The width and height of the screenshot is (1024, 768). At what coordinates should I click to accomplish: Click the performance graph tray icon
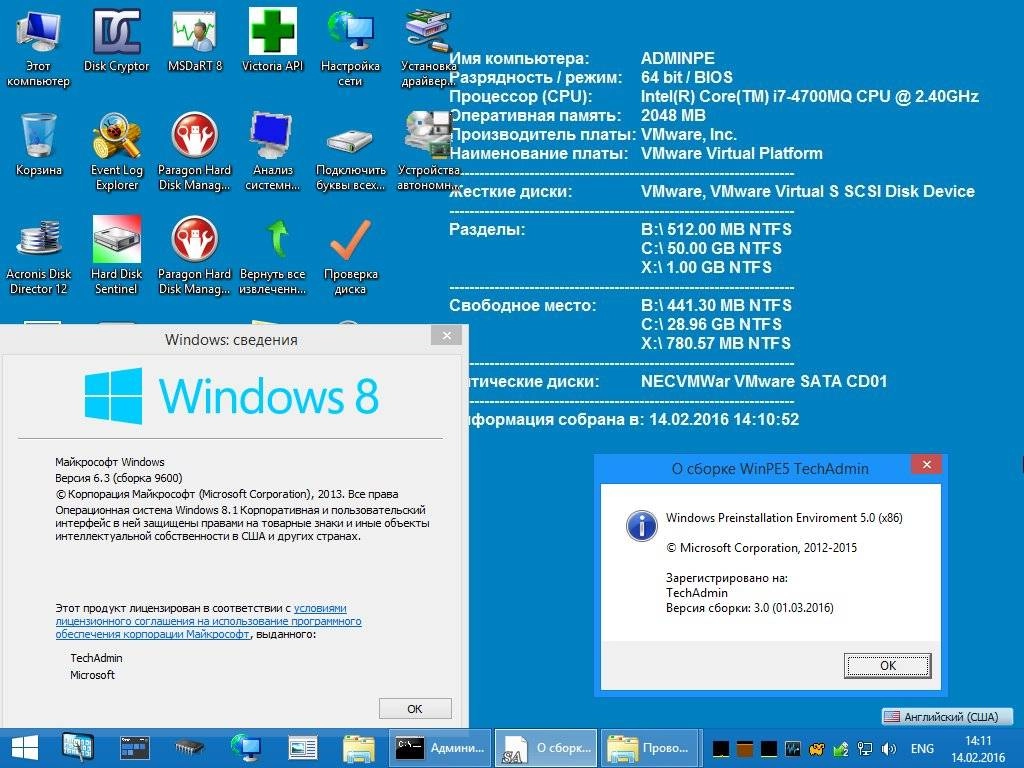click(793, 748)
